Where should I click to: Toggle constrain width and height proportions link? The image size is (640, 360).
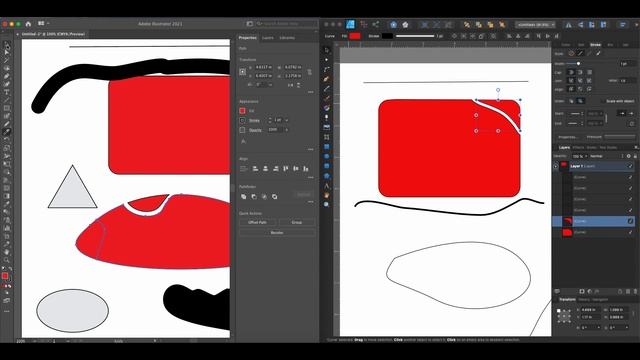pyautogui.click(x=309, y=71)
